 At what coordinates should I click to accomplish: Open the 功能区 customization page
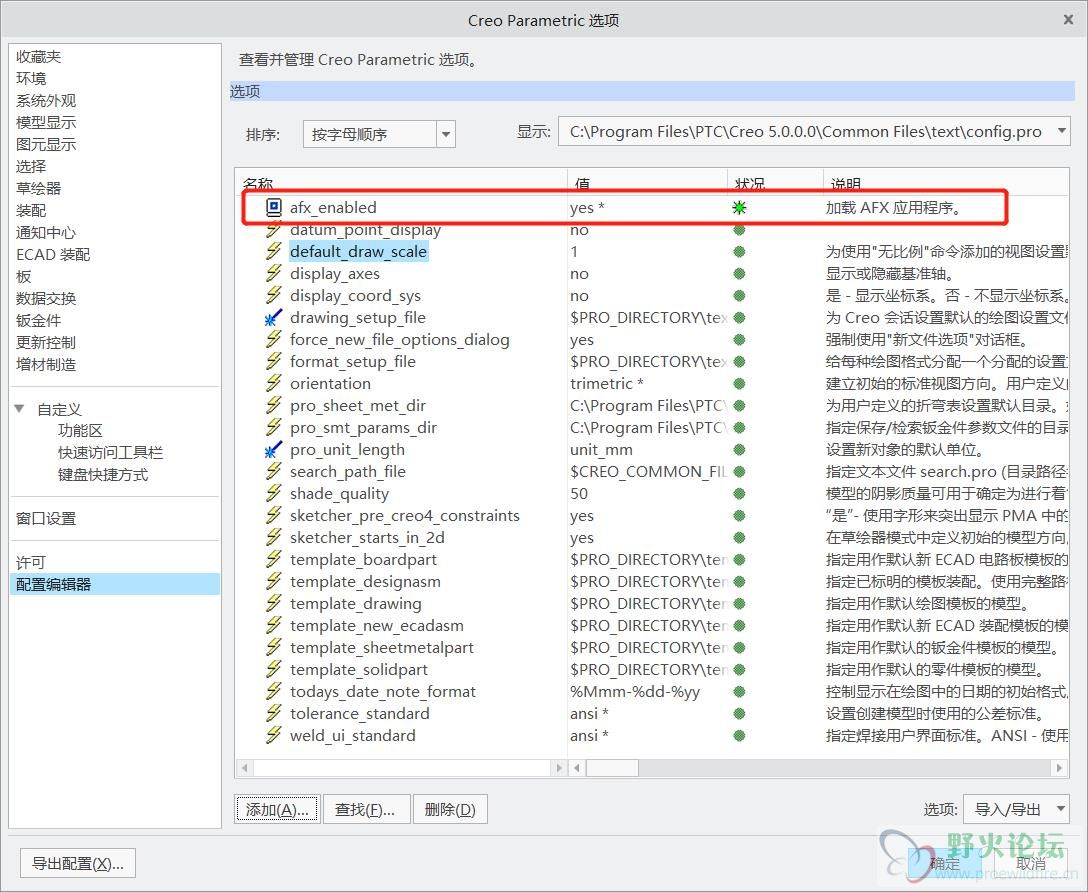[x=80, y=431]
